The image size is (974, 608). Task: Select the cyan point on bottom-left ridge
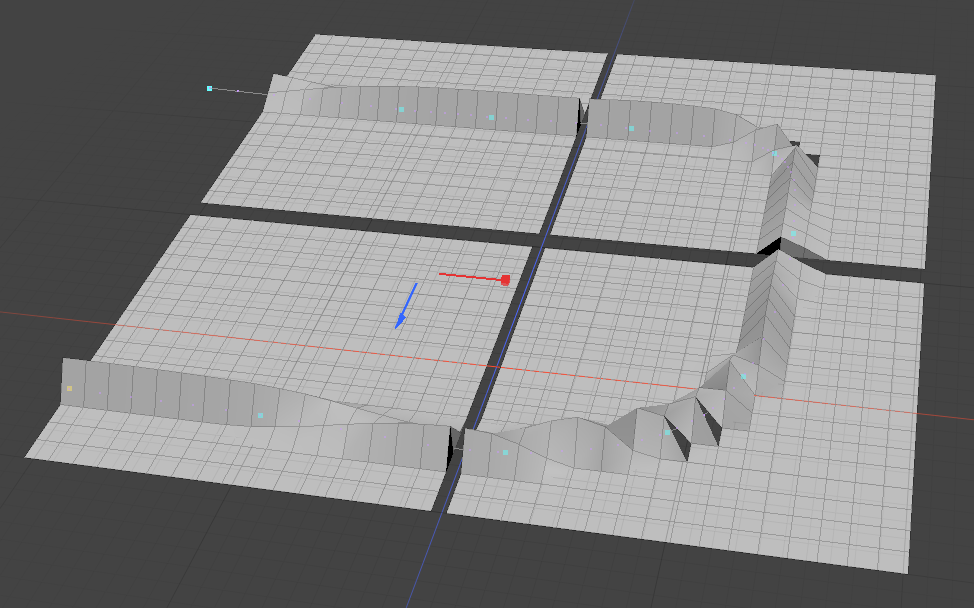pos(260,414)
